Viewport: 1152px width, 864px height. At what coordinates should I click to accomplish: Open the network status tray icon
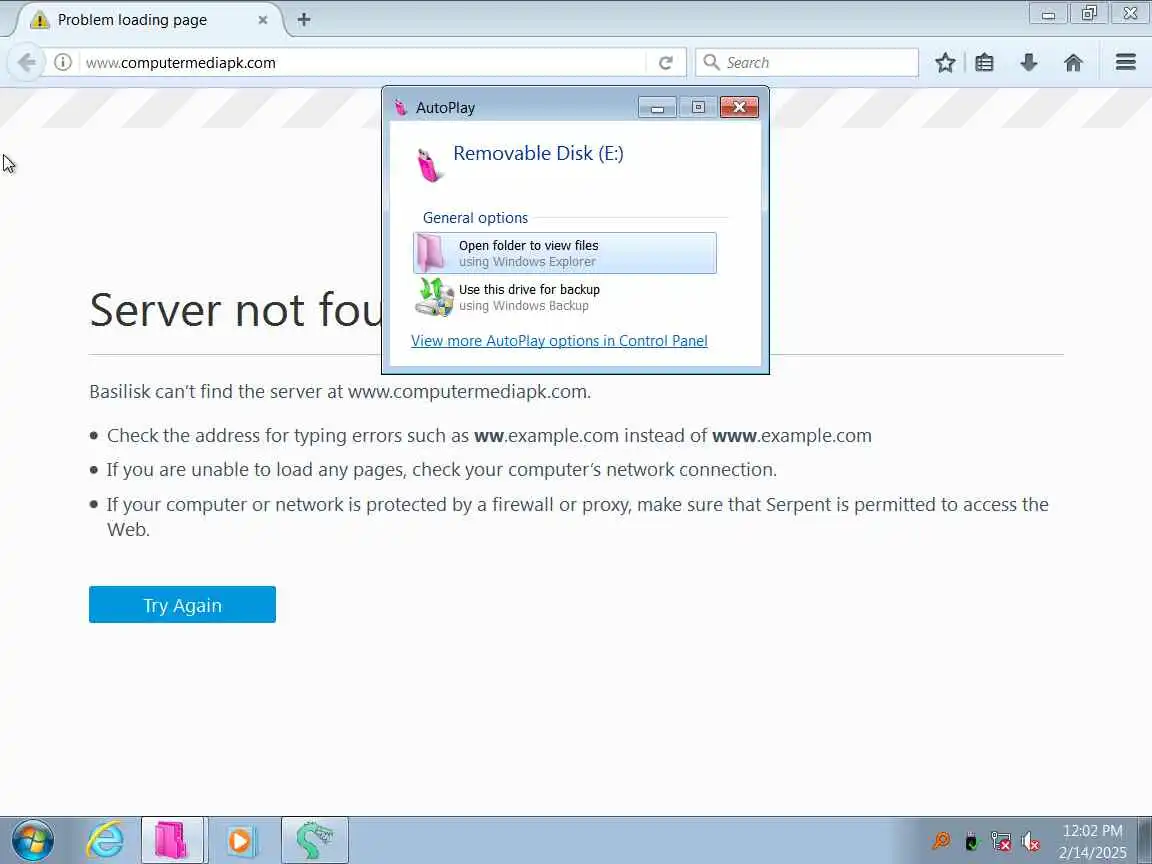pyautogui.click(x=1001, y=840)
